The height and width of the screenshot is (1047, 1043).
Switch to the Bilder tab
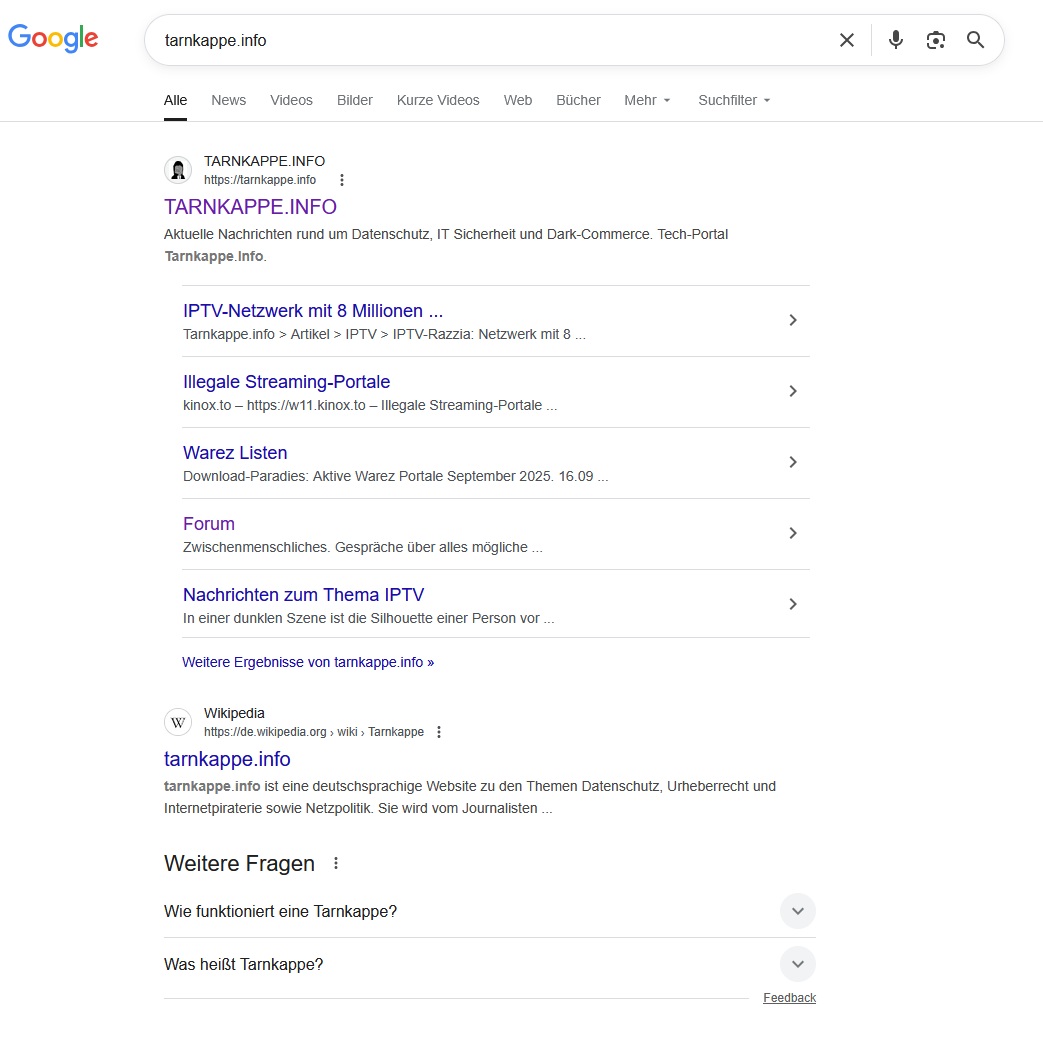click(x=355, y=100)
